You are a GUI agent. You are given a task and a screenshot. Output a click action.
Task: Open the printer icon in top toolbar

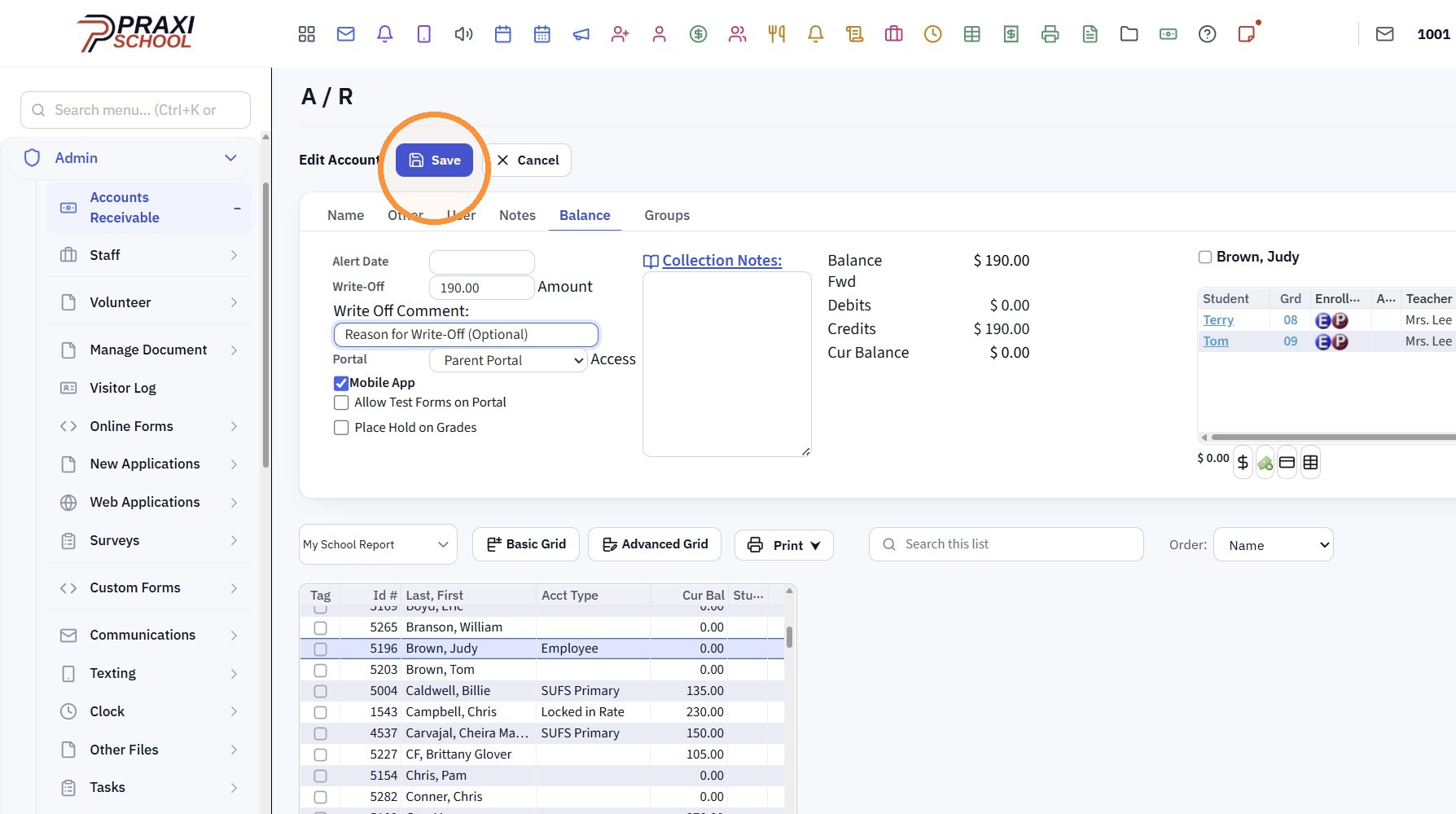tap(1050, 34)
